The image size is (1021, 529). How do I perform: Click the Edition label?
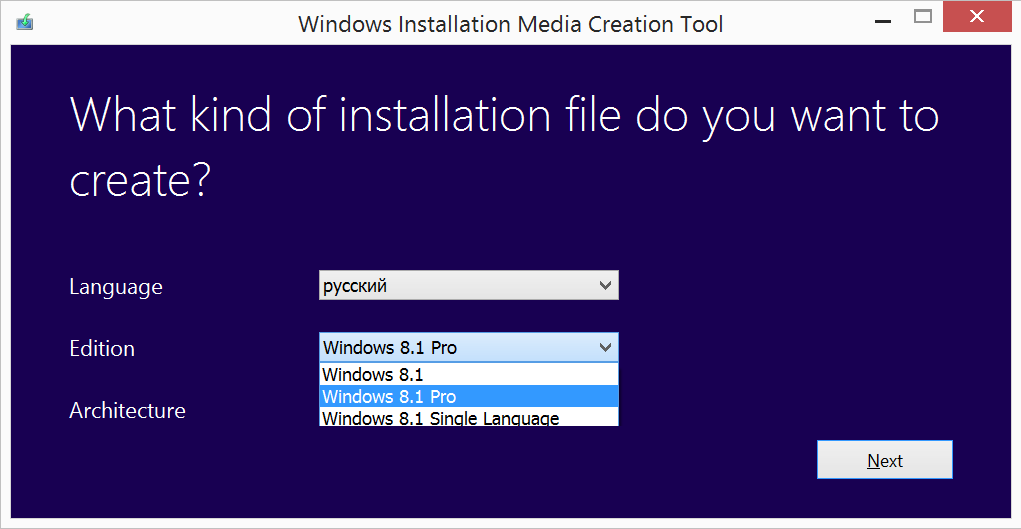tap(102, 349)
